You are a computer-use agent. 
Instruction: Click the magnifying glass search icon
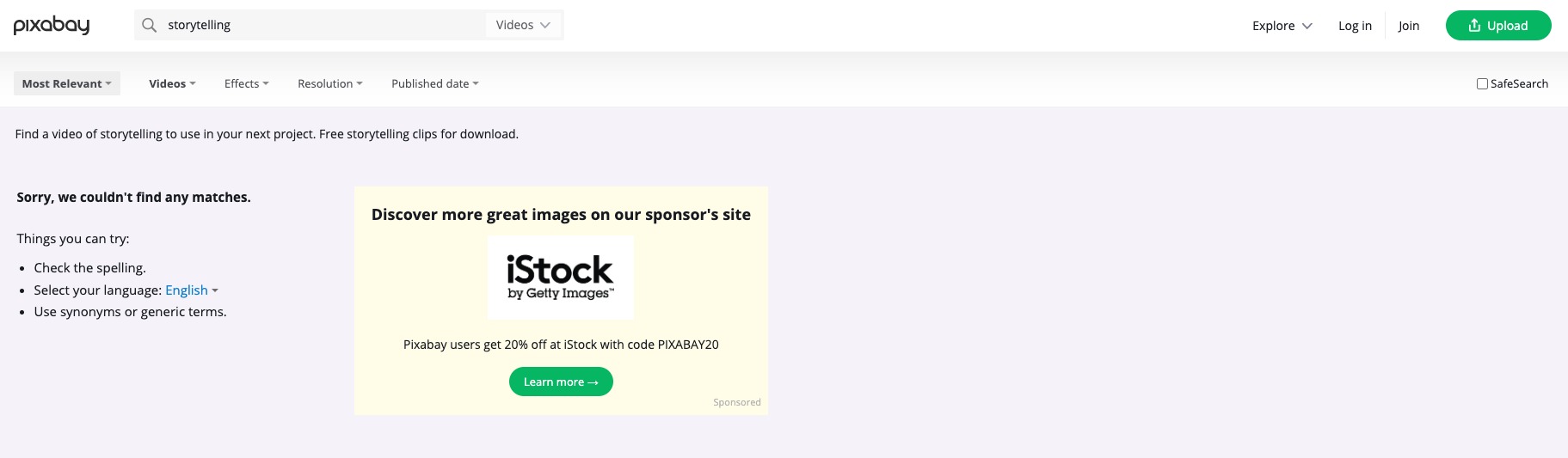[150, 25]
